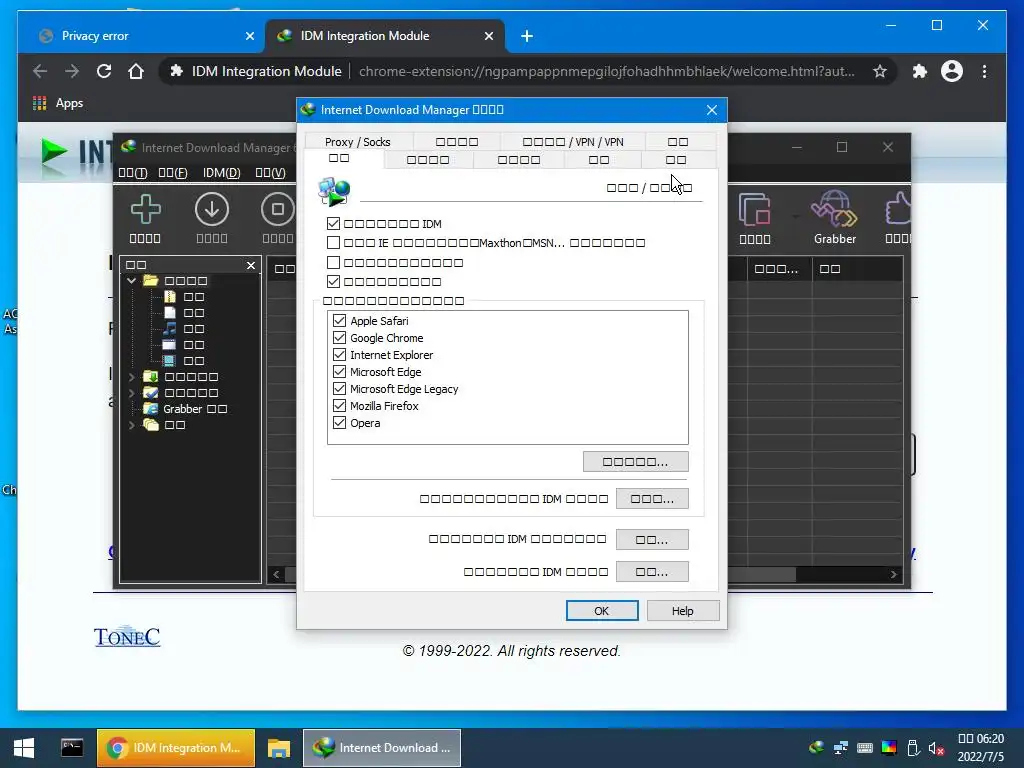Open the menu ending with (F)
The width and height of the screenshot is (1024, 768).
[173, 173]
